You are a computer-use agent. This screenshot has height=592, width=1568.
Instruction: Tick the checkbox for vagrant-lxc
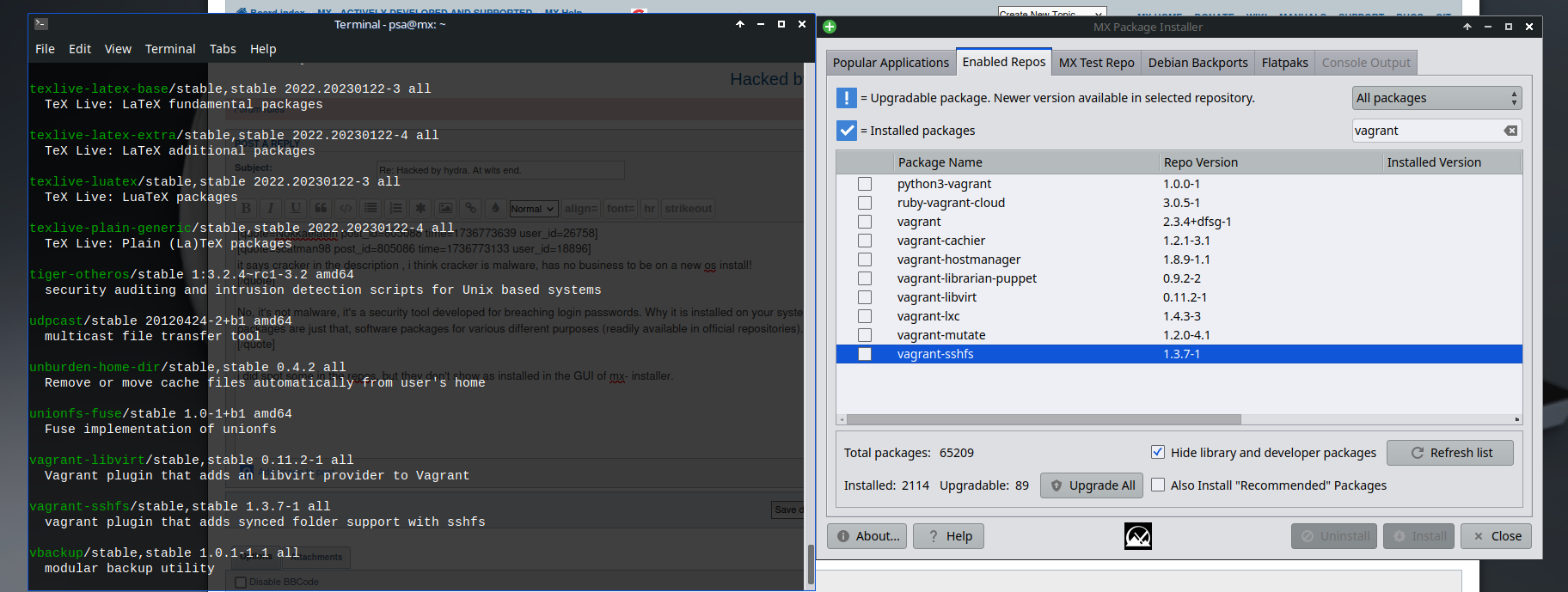pos(865,316)
